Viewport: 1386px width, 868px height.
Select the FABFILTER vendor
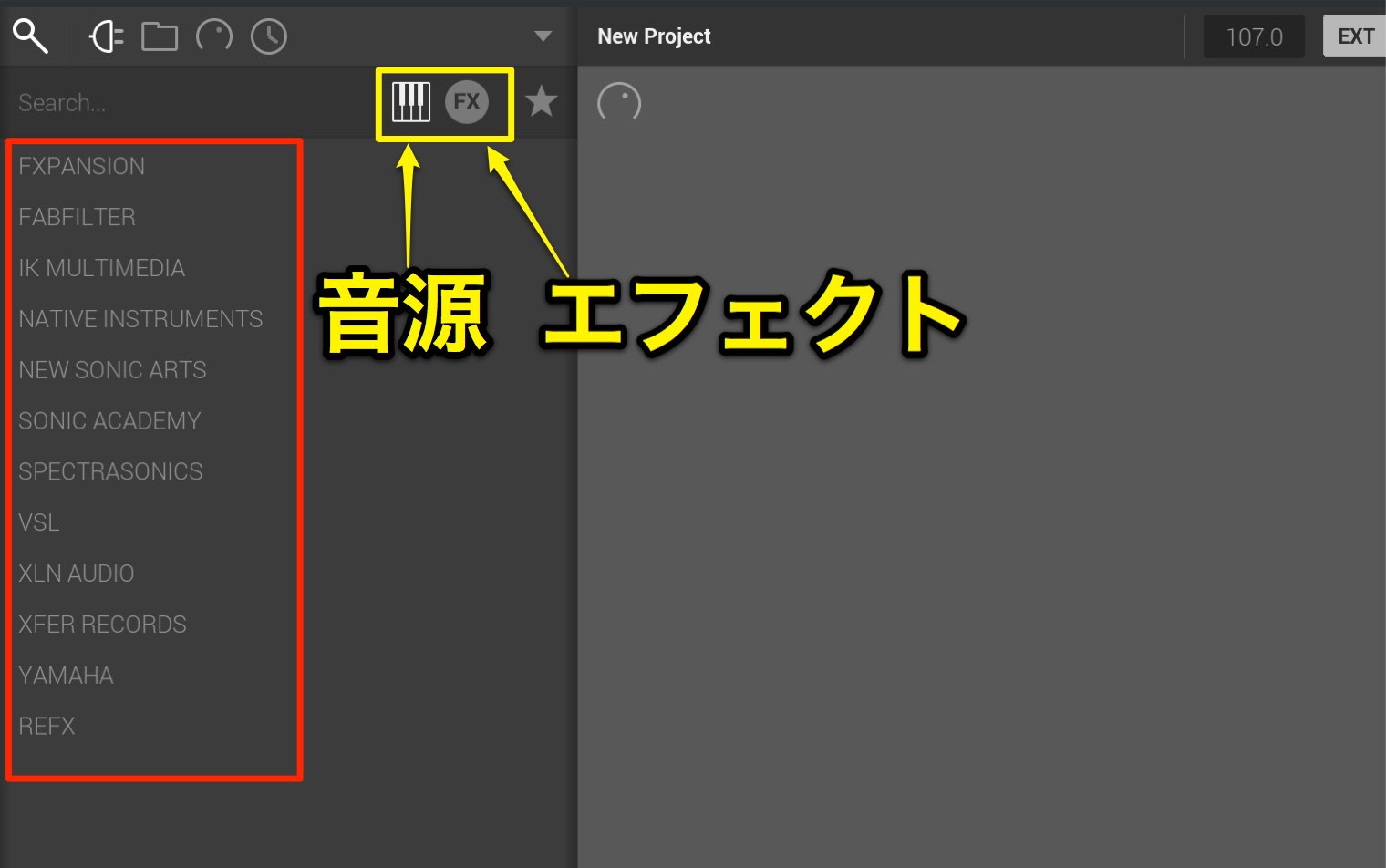coord(78,217)
